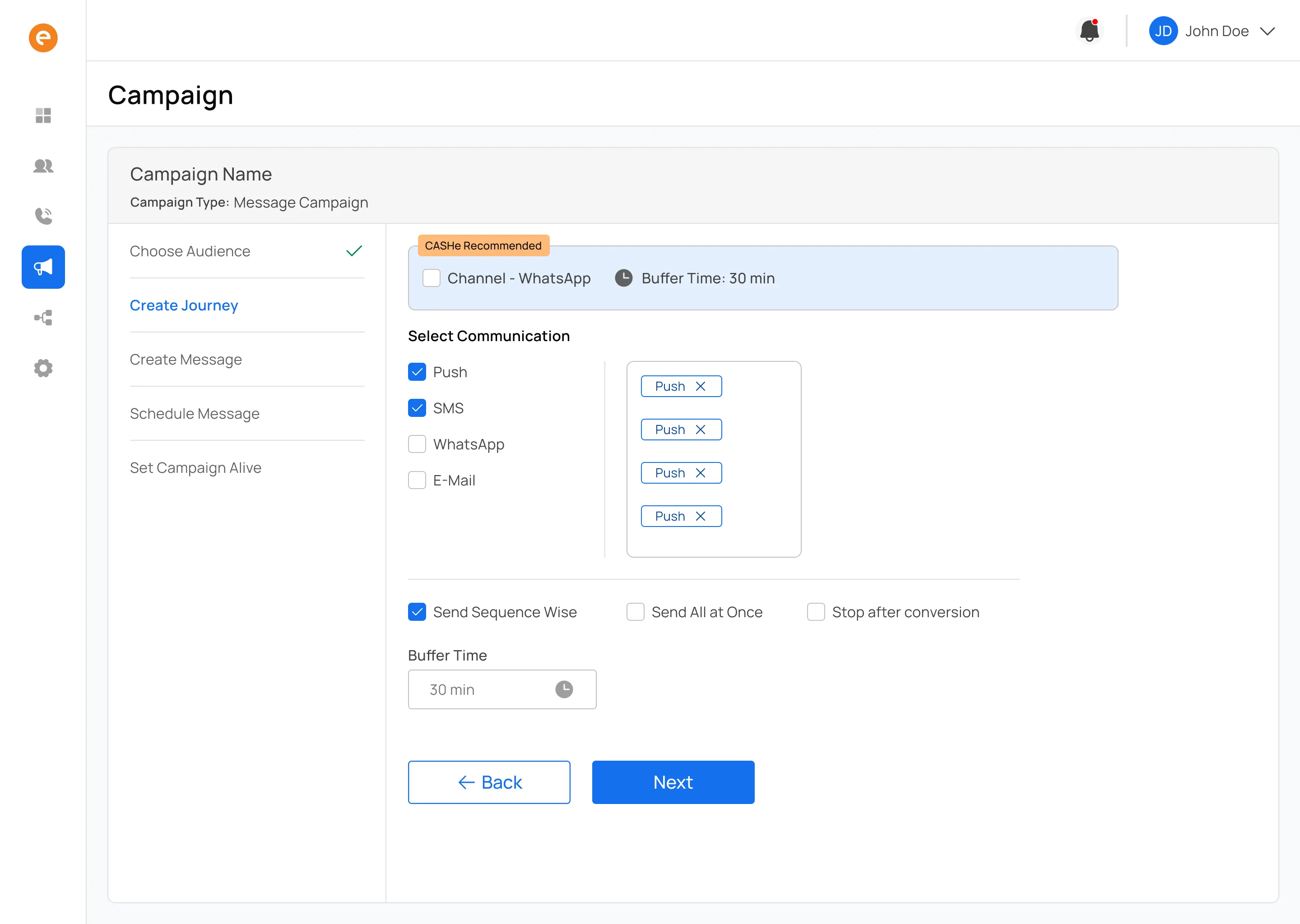Click the Next button

pyautogui.click(x=673, y=782)
